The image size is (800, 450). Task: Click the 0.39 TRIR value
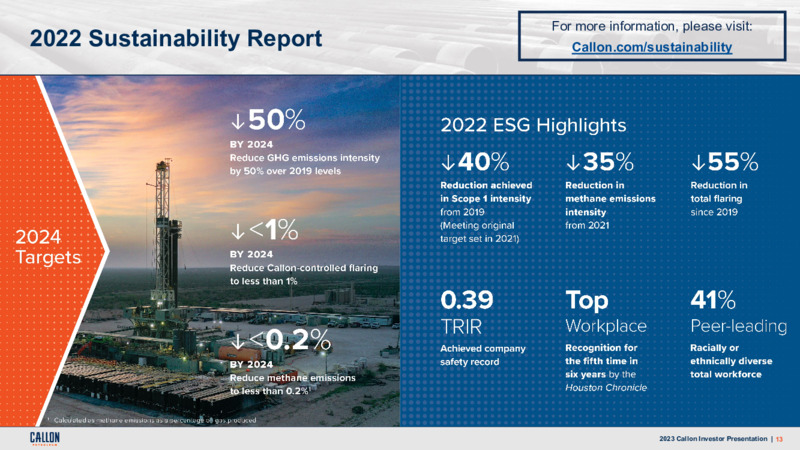click(x=467, y=300)
